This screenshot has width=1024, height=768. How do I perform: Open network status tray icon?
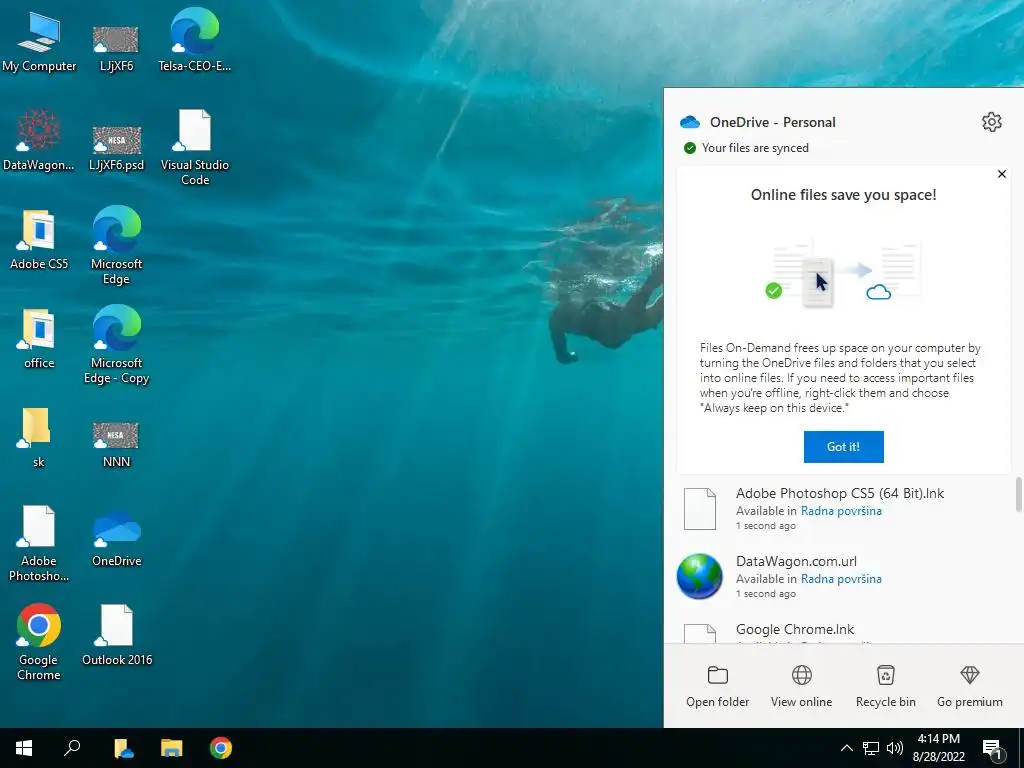(x=871, y=748)
